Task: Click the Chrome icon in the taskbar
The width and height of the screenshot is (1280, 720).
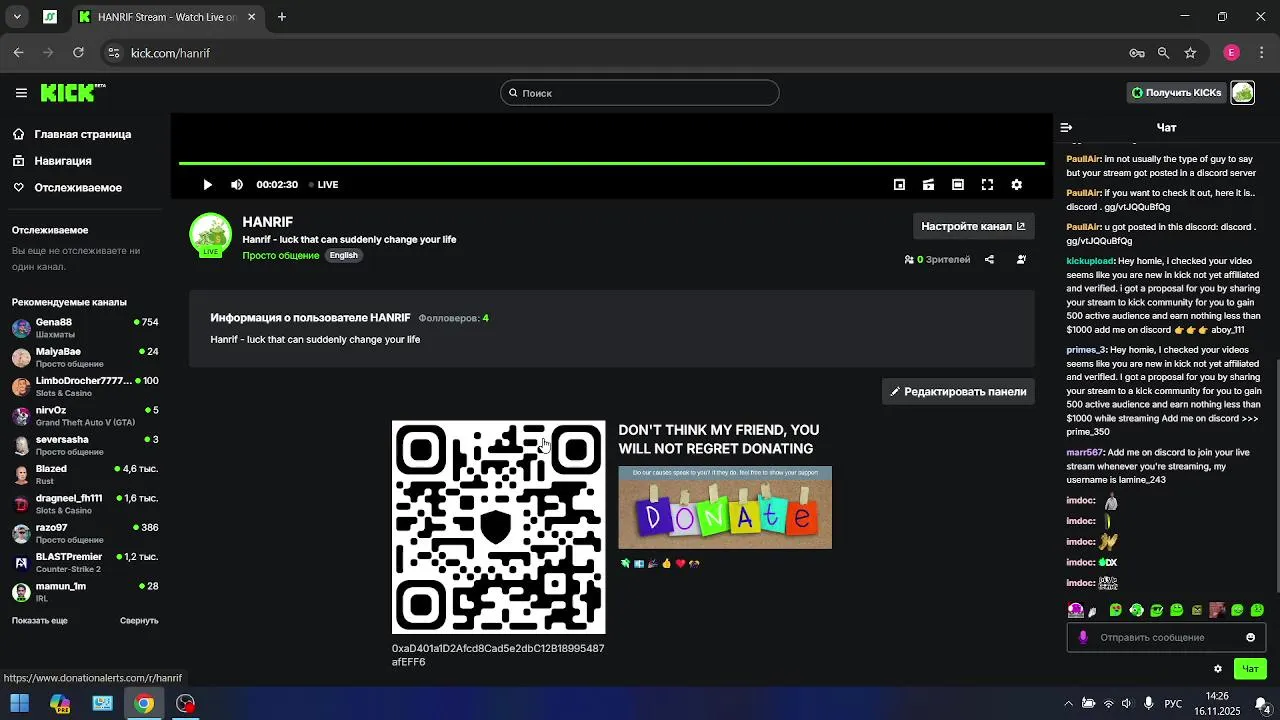Action: (x=144, y=704)
